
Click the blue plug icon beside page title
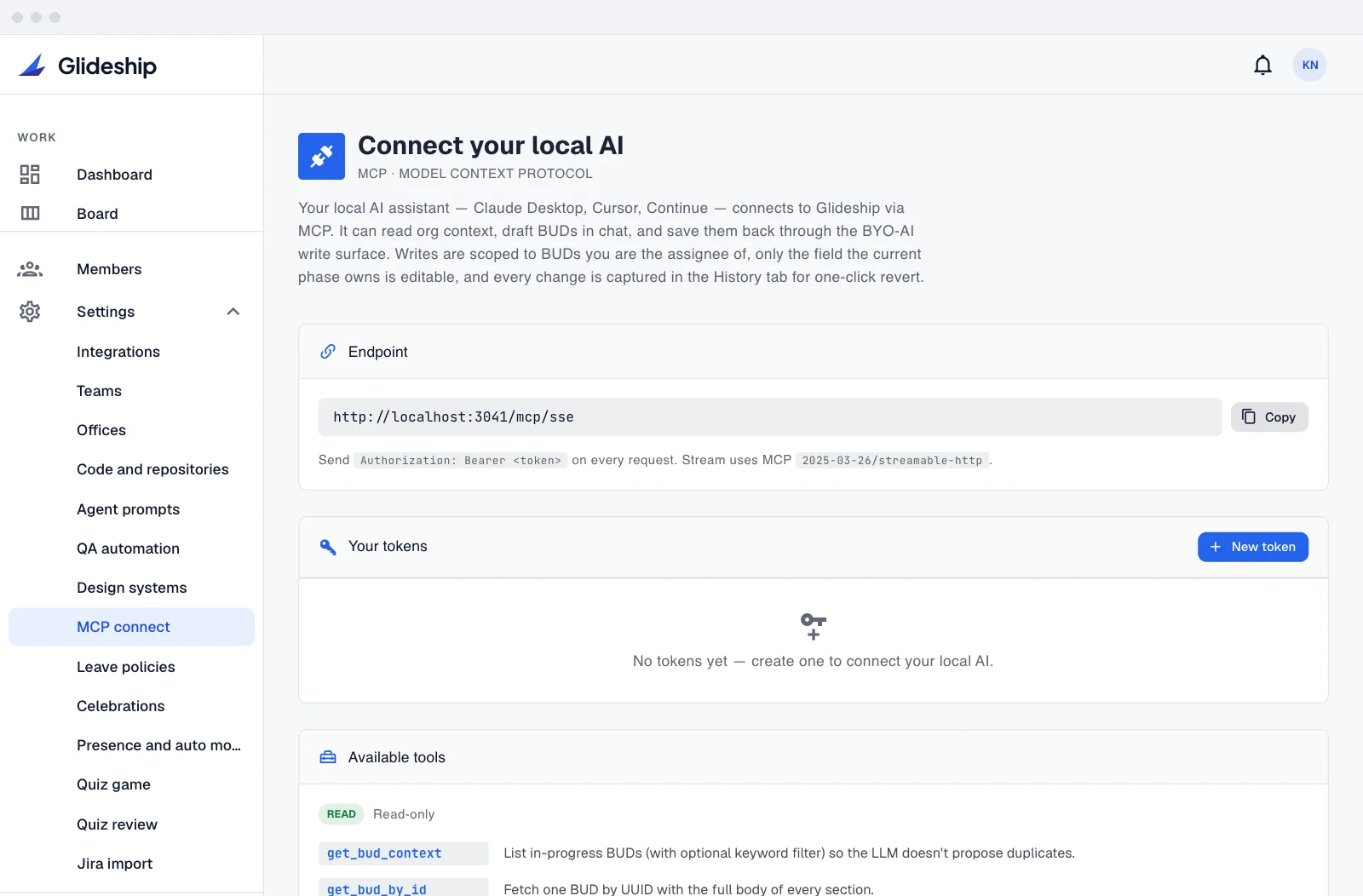321,156
